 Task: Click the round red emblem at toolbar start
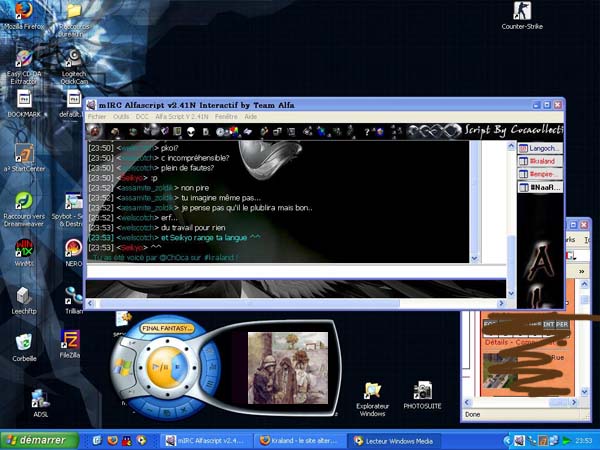(95, 132)
